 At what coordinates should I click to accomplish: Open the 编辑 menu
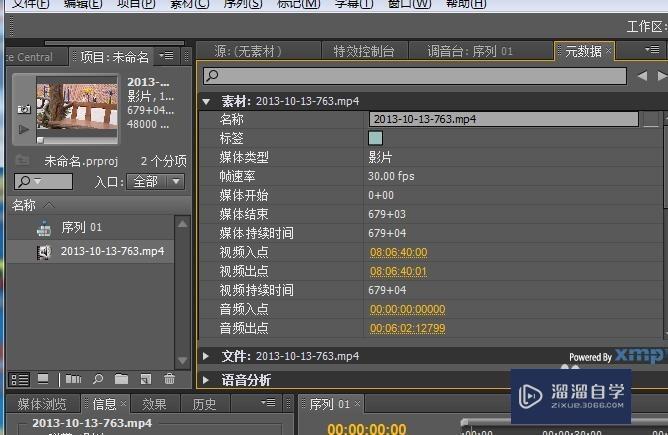pyautogui.click(x=83, y=4)
